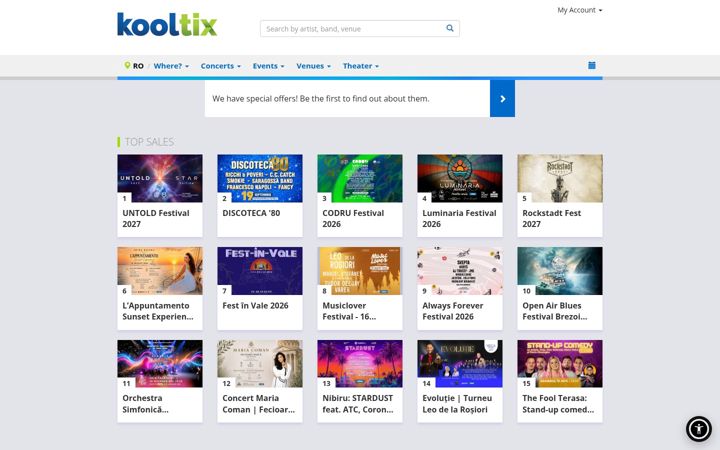The height and width of the screenshot is (450, 720).
Task: Open Fest în Vale 2026 poster image
Action: (260, 271)
